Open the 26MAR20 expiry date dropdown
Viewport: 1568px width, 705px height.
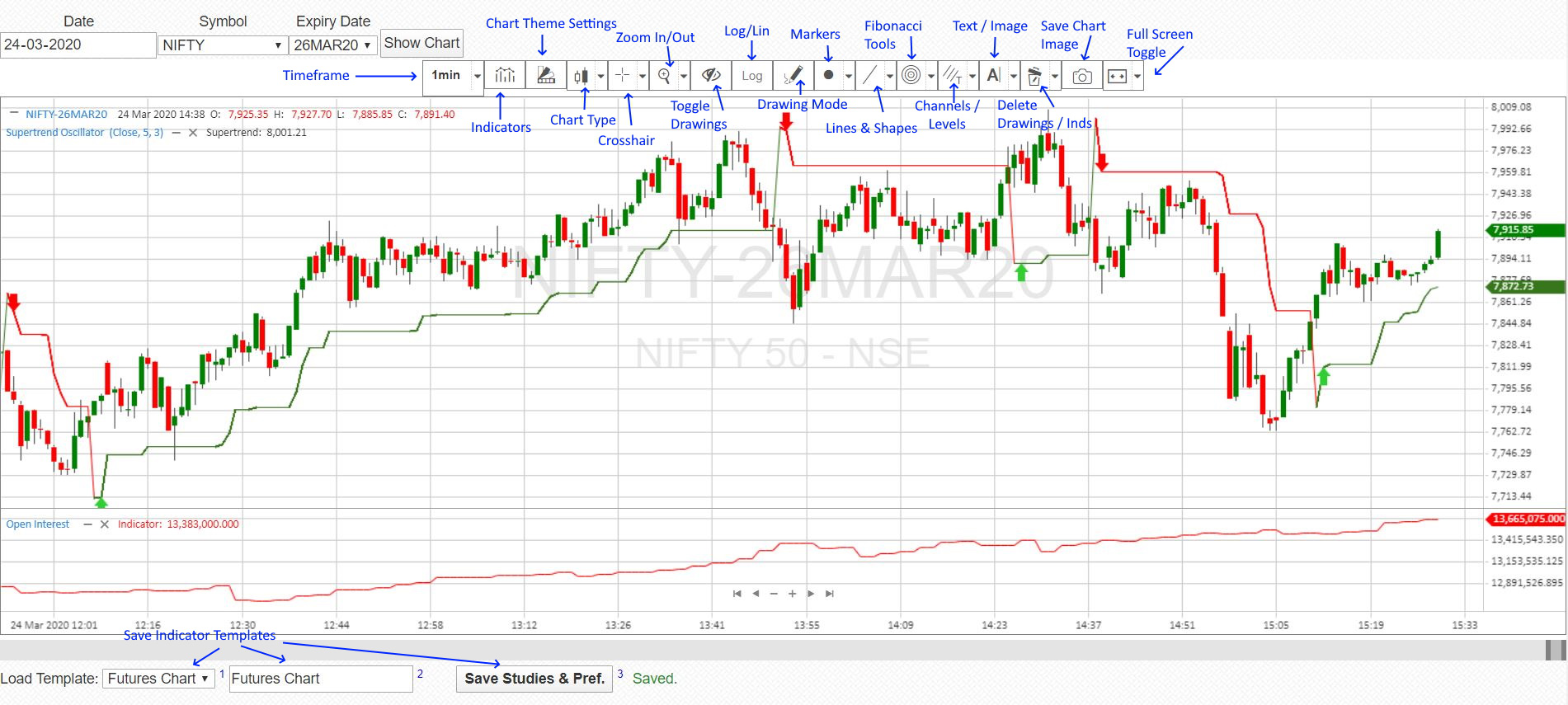(333, 45)
